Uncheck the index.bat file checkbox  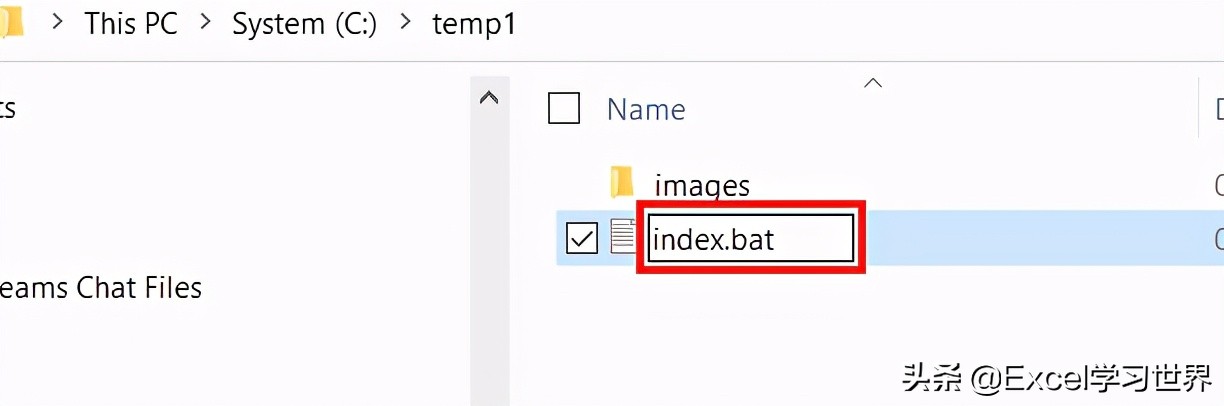coord(582,238)
